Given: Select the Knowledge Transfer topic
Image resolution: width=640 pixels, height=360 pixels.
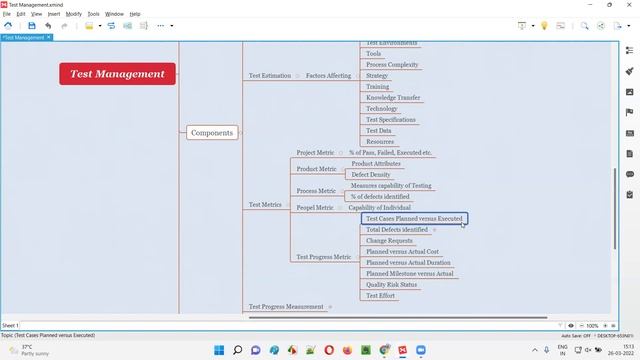Looking at the screenshot, I should pyautogui.click(x=393, y=98).
